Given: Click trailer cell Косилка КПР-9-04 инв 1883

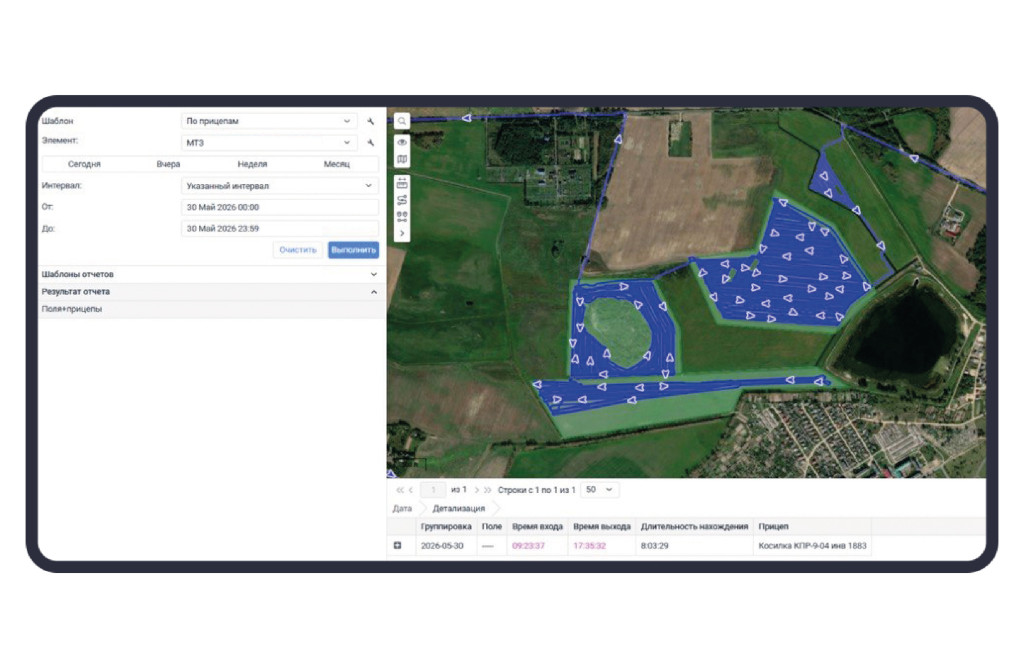Looking at the screenshot, I should (x=812, y=546).
